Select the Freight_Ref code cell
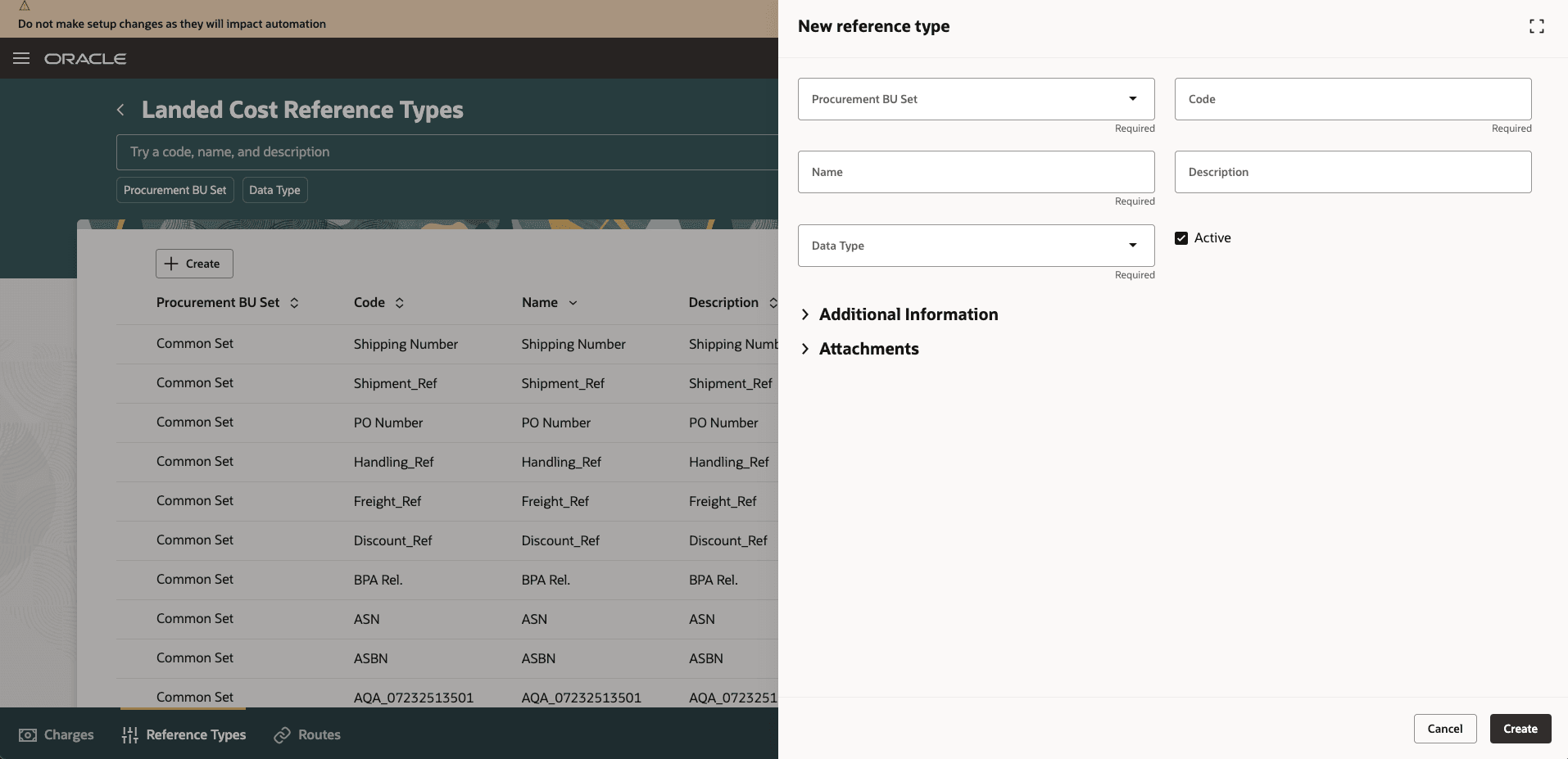Viewport: 1568px width, 759px height. click(x=387, y=502)
